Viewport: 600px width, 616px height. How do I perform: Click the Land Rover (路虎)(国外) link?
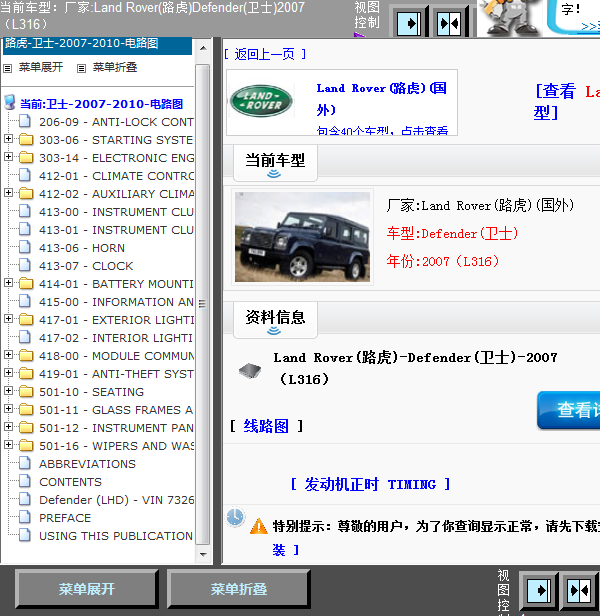click(381, 99)
